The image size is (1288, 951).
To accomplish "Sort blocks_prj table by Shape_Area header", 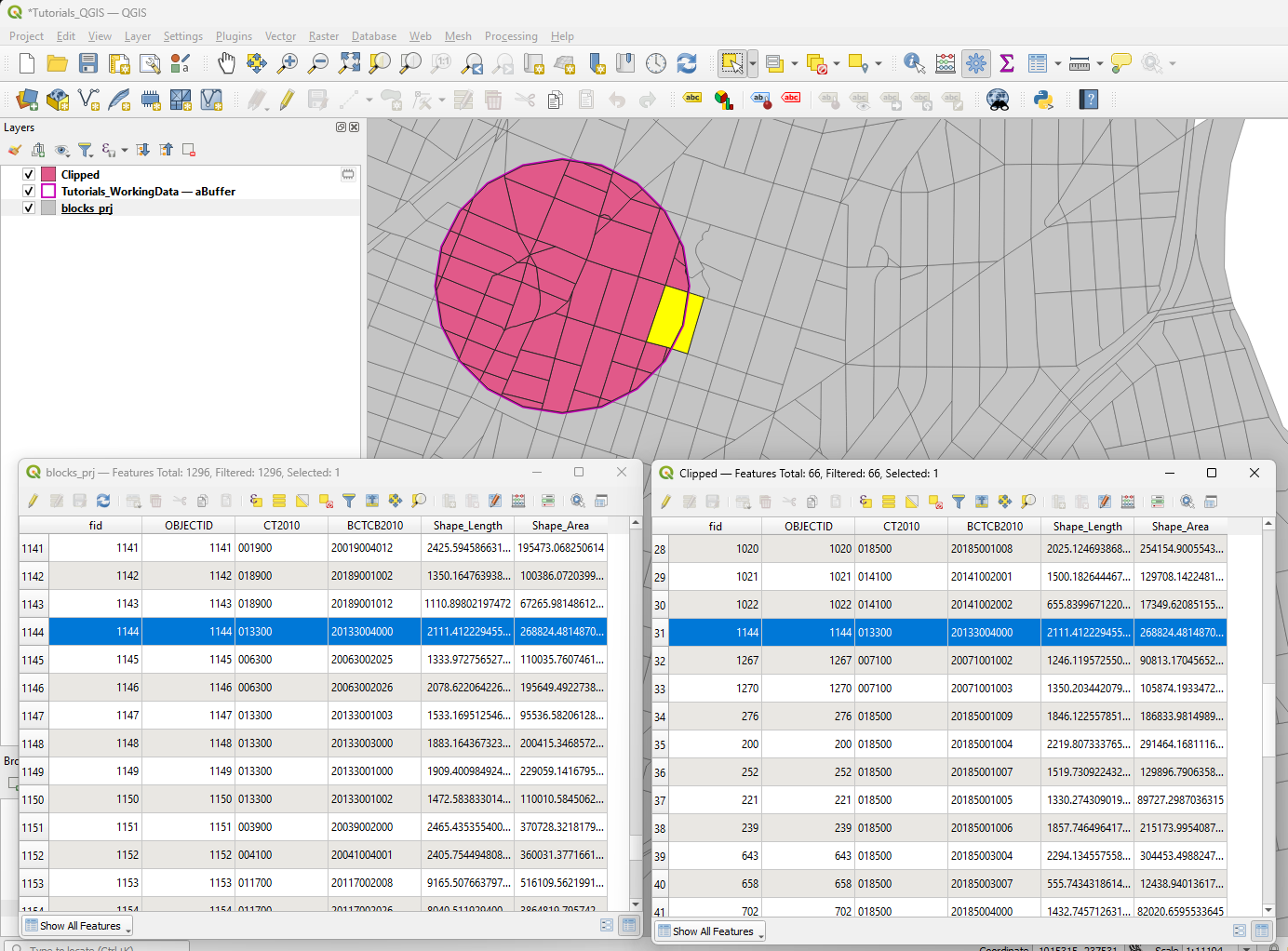I will tap(560, 526).
